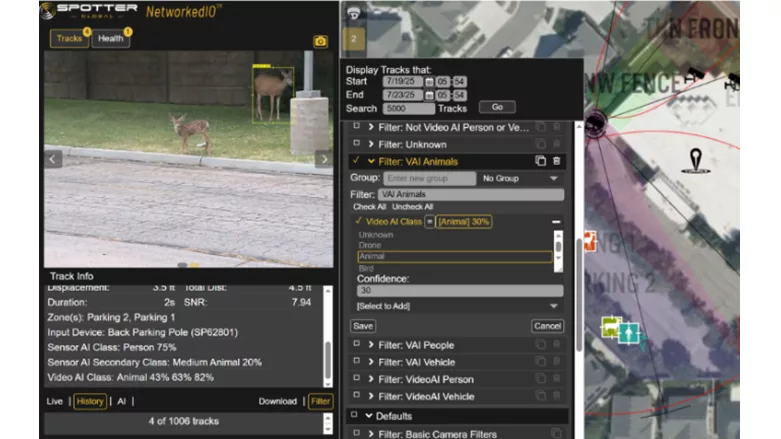Delete the Filter: VideoAI Person entry
This screenshot has height=439, width=781.
pyautogui.click(x=556, y=379)
